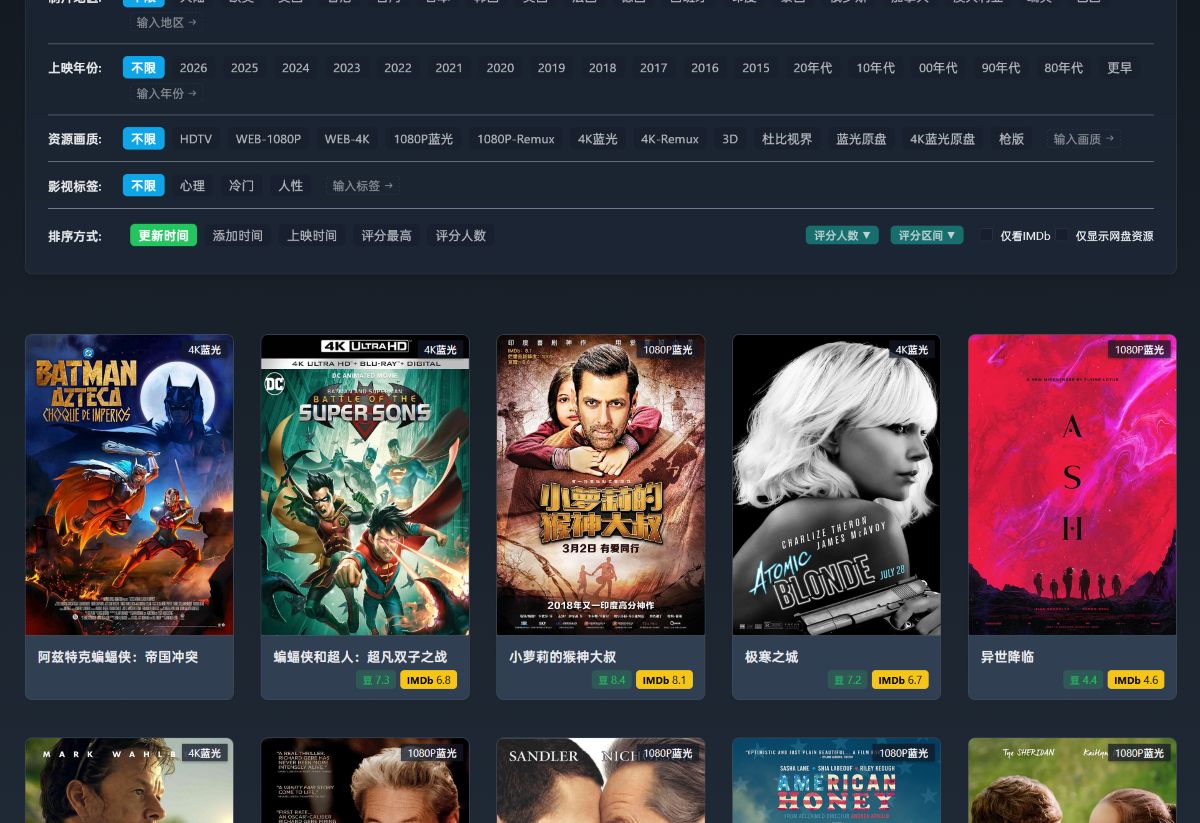This screenshot has width=1200, height=823.
Task: Click the Douban 8.4 rating badge
Action: point(611,680)
